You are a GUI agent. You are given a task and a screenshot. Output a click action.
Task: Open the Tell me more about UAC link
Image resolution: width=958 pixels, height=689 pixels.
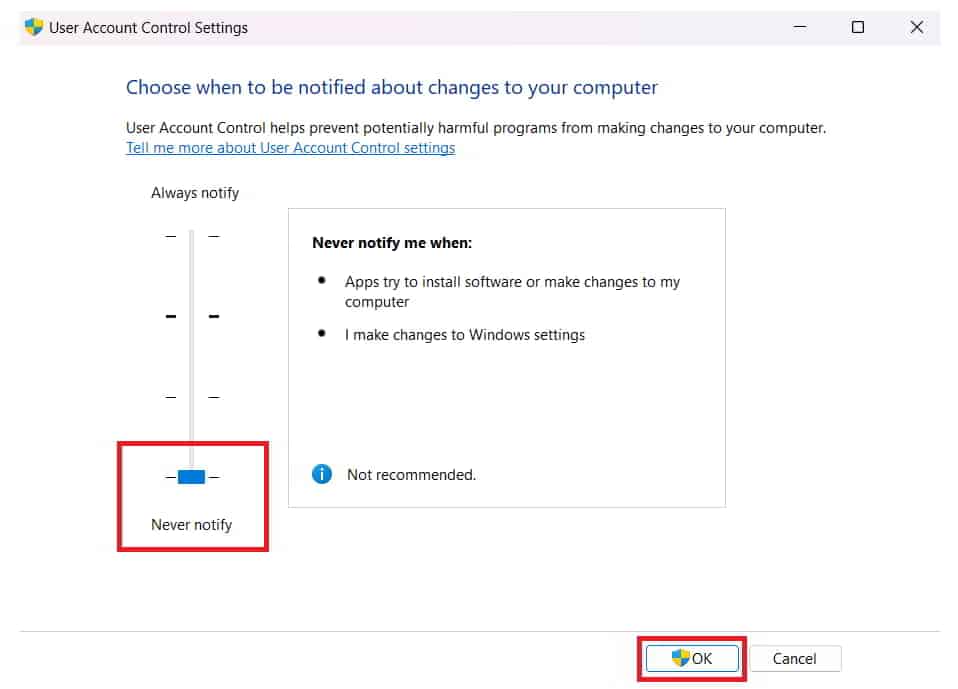pyautogui.click(x=290, y=148)
